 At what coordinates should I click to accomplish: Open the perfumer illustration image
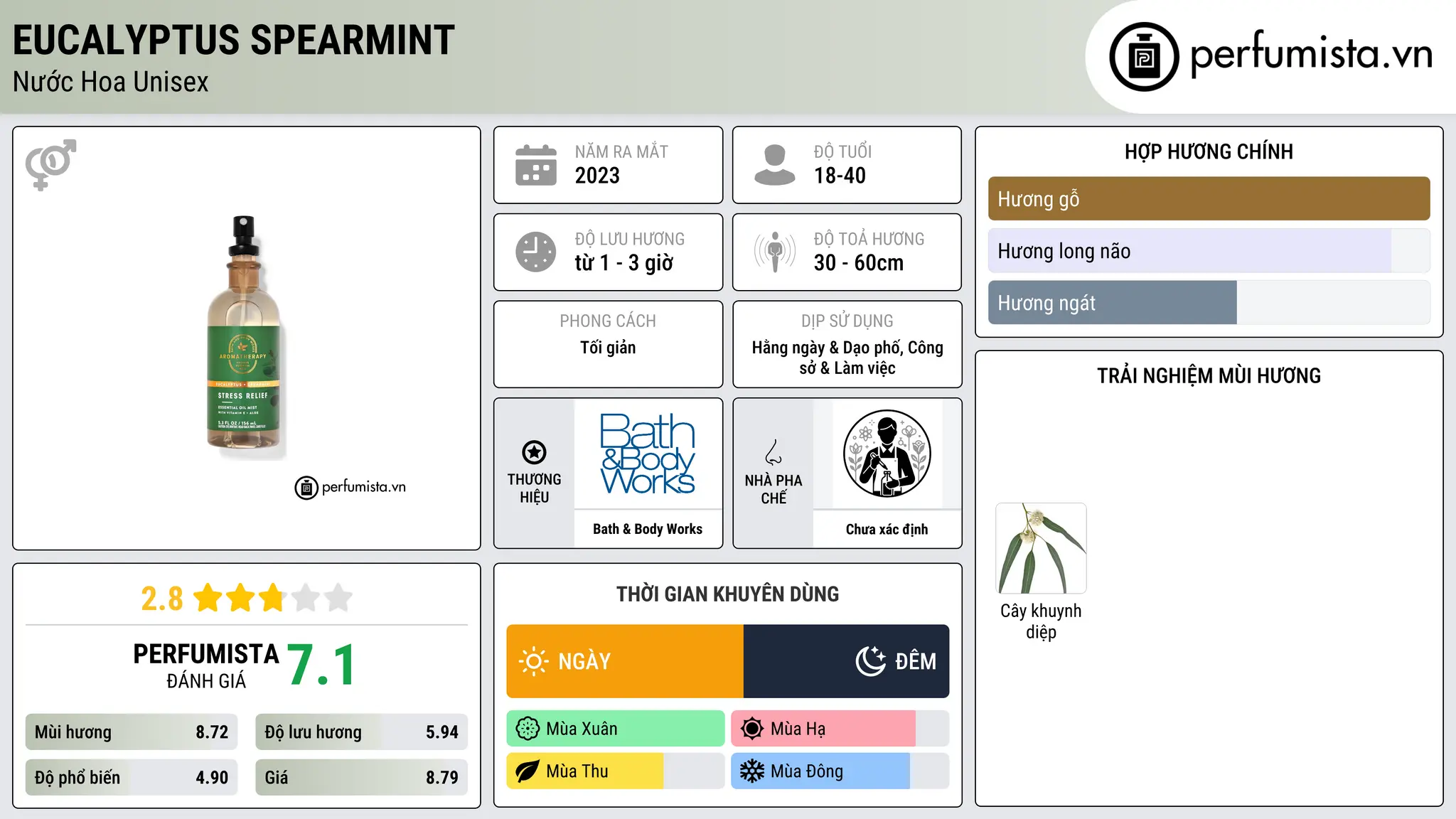click(x=887, y=454)
